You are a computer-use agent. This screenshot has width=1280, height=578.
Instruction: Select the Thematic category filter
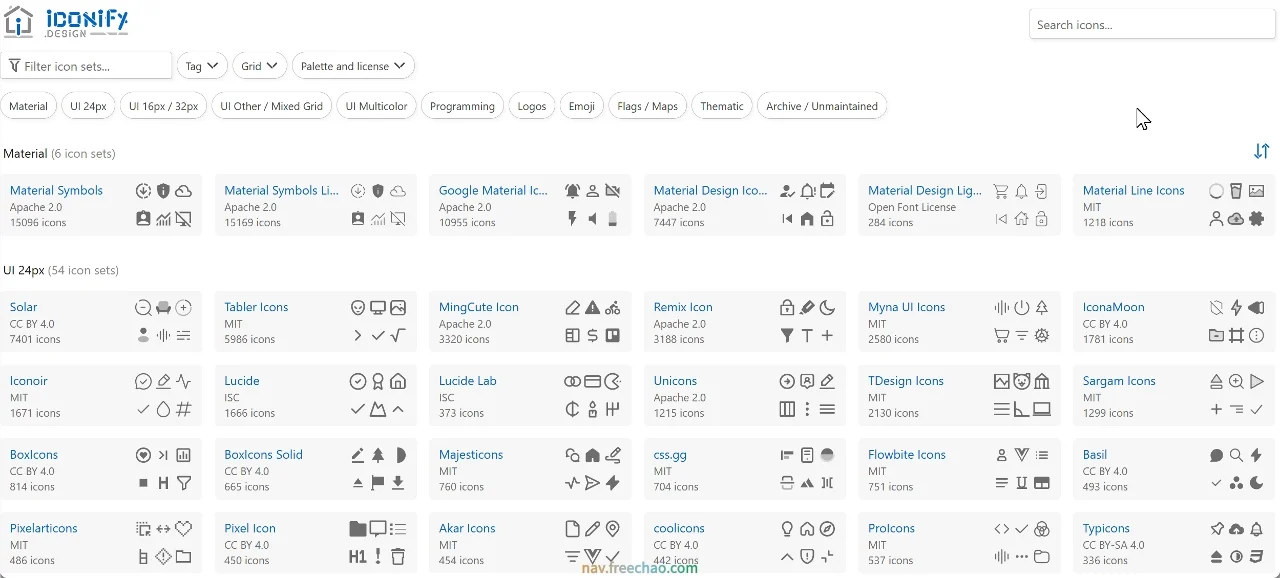tap(722, 106)
